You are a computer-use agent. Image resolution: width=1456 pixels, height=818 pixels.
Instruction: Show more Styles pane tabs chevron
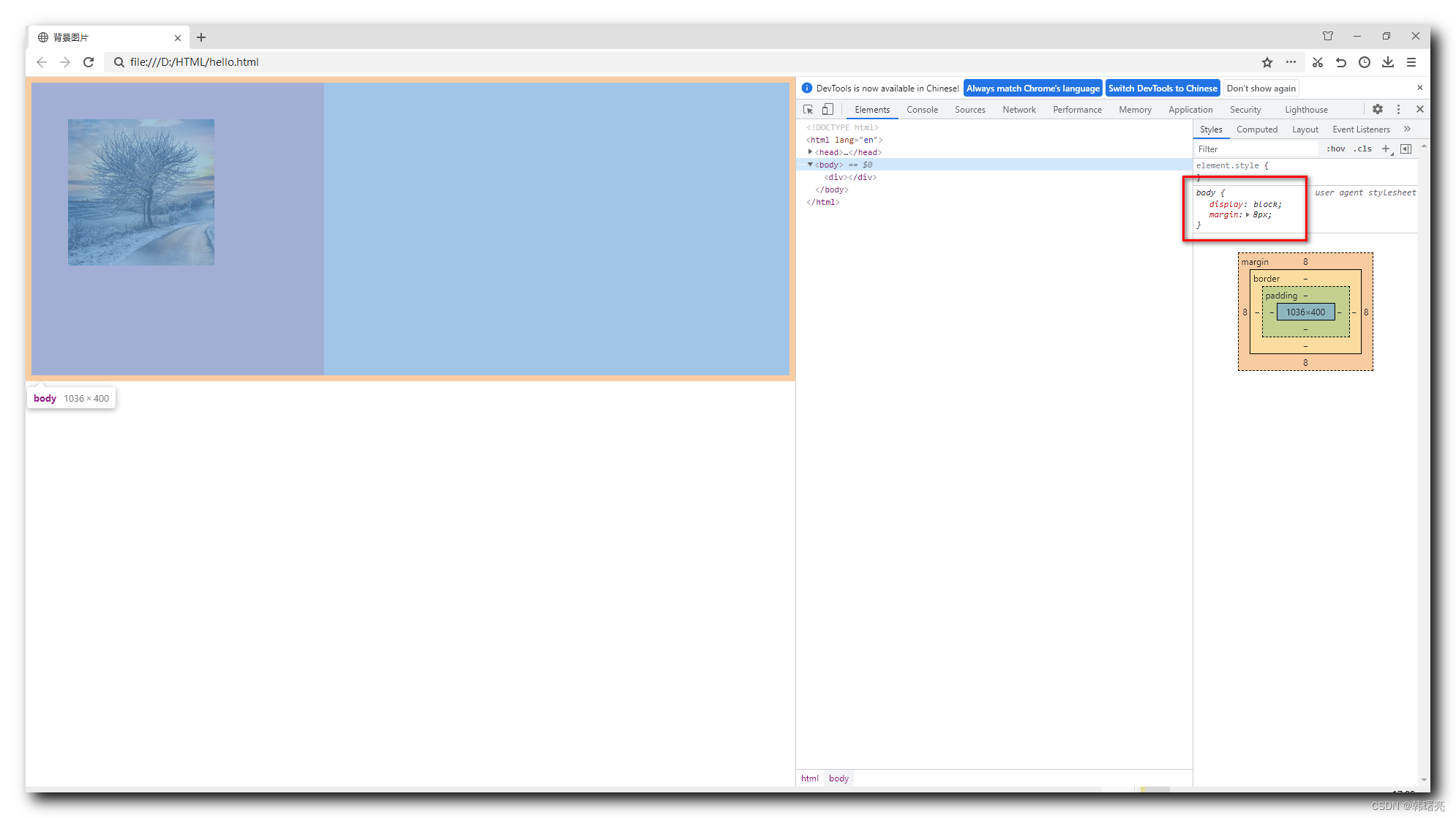[x=1407, y=129]
